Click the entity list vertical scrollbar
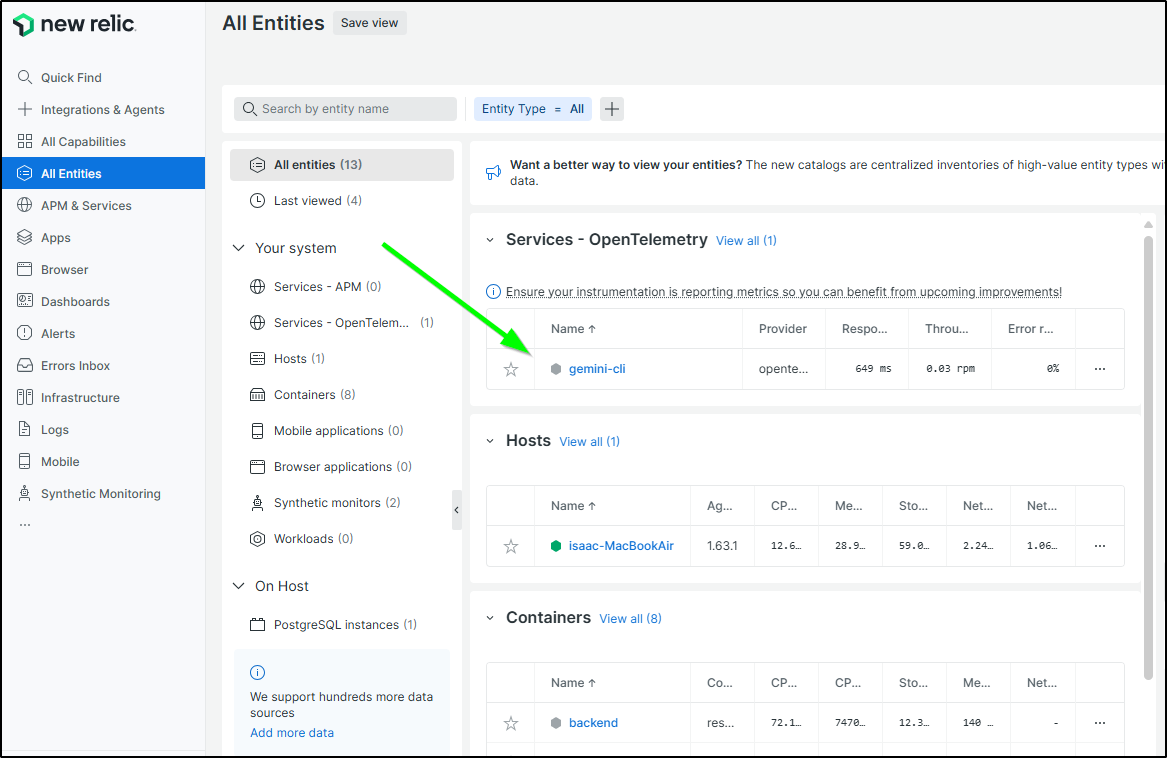 (x=1148, y=458)
